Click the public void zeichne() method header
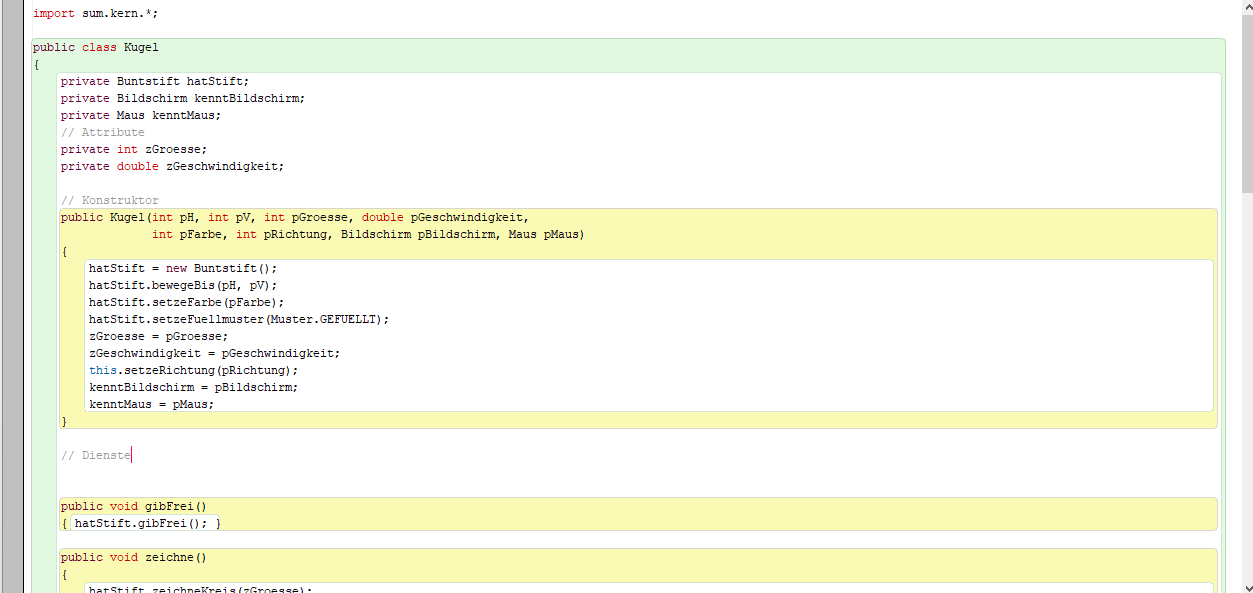 tap(133, 557)
